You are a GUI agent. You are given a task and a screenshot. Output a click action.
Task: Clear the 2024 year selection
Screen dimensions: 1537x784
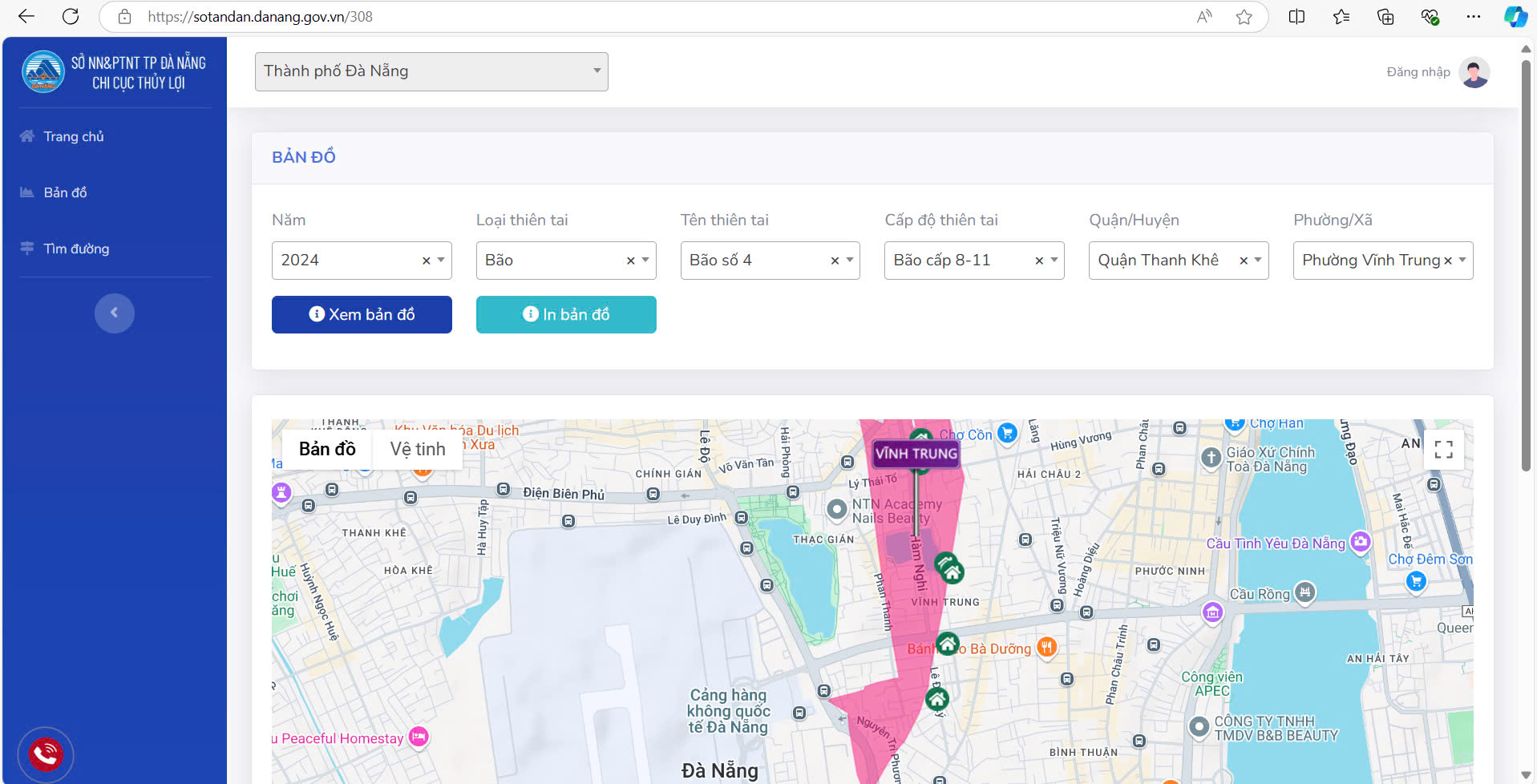pos(427,261)
